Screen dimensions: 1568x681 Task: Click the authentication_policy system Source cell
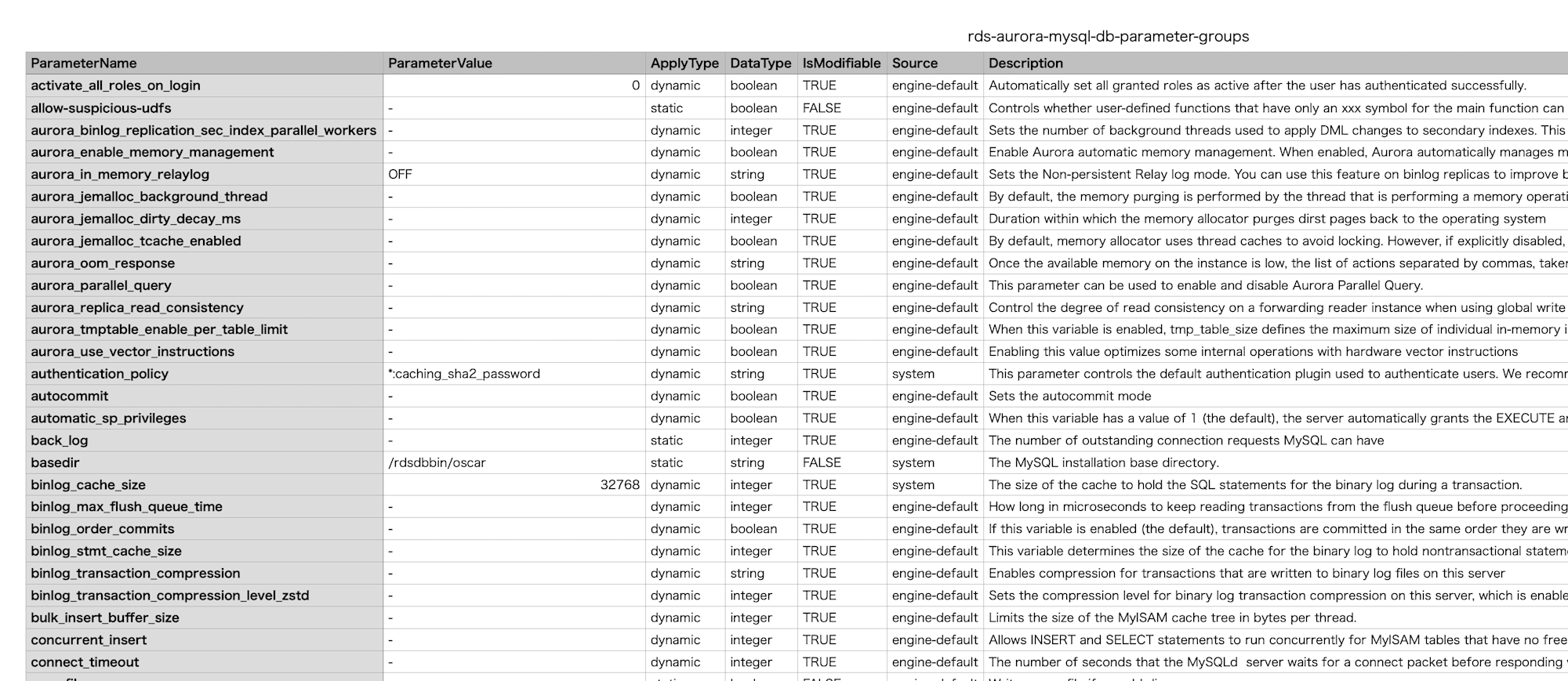tap(935, 374)
